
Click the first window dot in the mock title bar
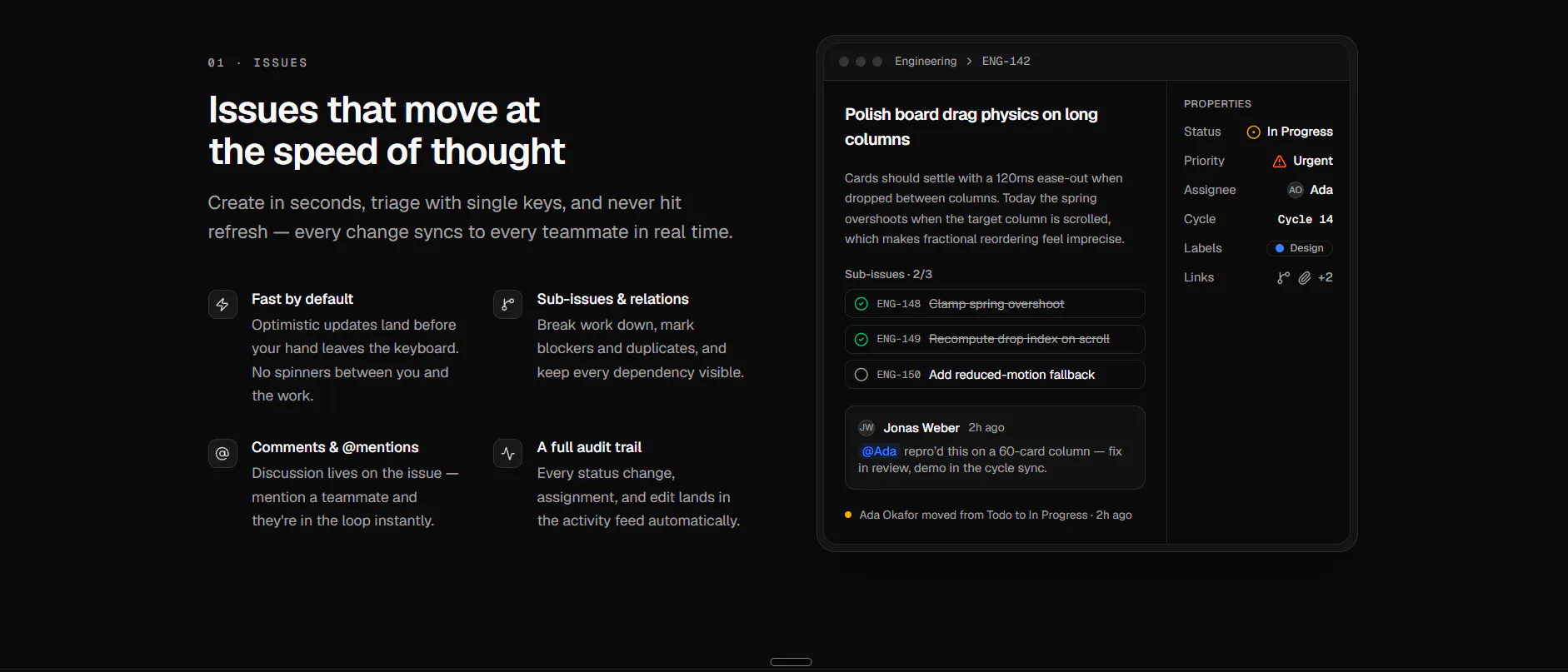[844, 62]
